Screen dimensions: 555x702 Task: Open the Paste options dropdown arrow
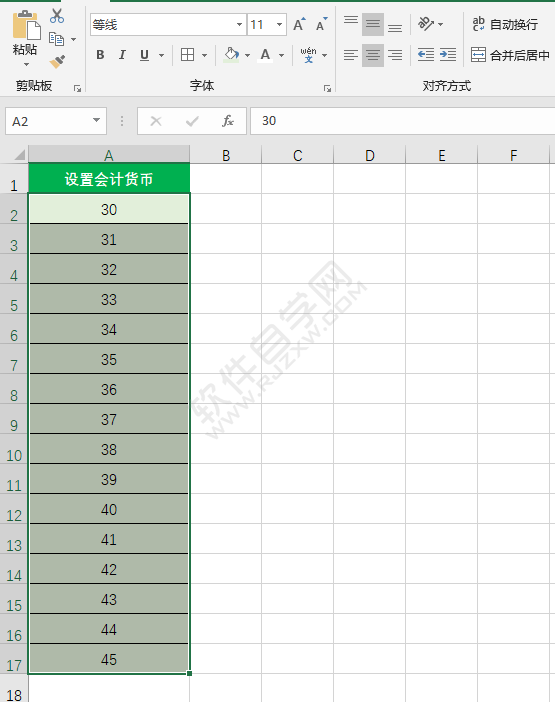click(26, 64)
